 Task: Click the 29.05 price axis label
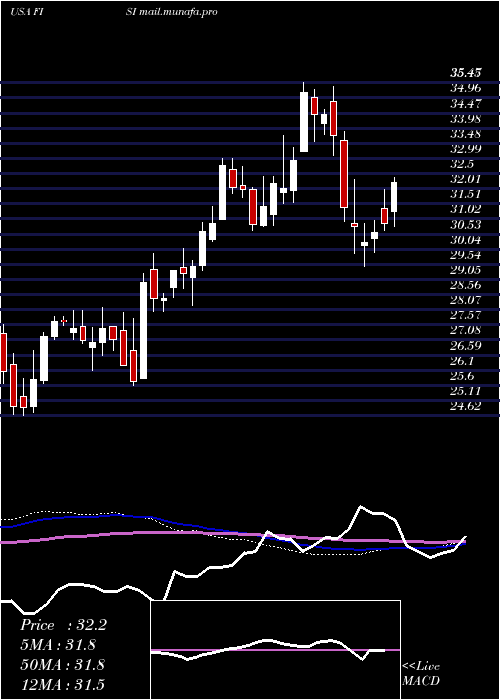[x=466, y=270]
